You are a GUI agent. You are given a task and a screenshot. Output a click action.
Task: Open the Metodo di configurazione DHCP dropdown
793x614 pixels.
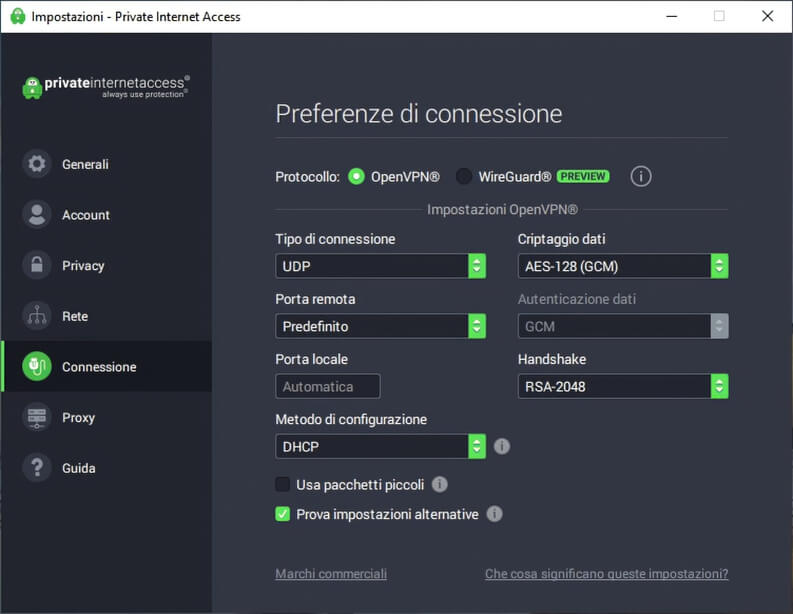tap(380, 447)
